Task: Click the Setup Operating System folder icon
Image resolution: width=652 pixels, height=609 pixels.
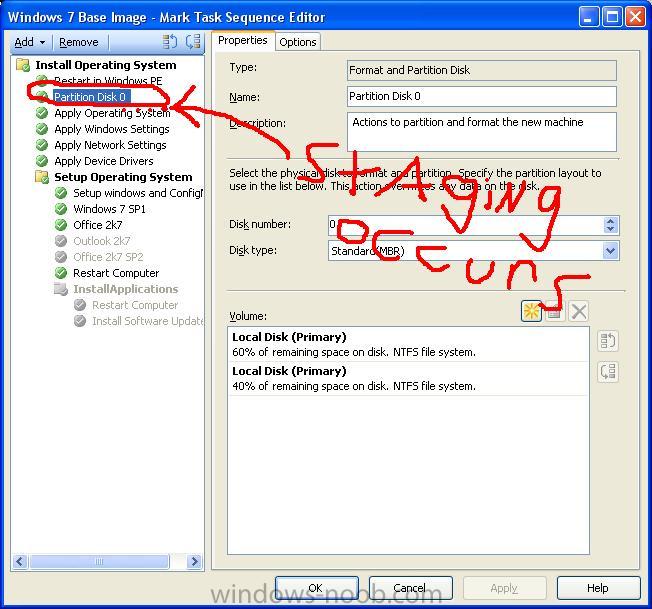Action: [42, 177]
